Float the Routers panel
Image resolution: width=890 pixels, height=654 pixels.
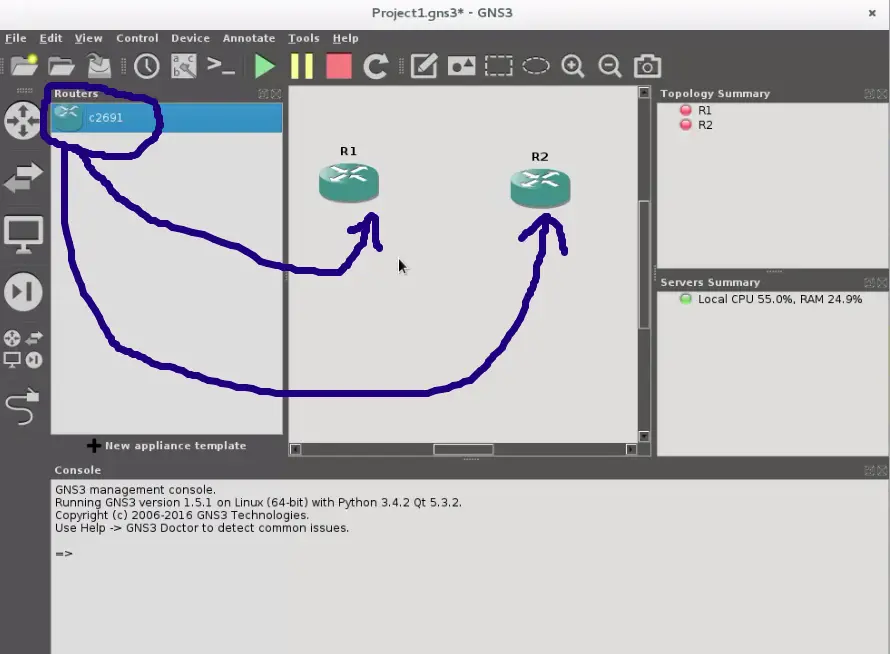point(263,94)
